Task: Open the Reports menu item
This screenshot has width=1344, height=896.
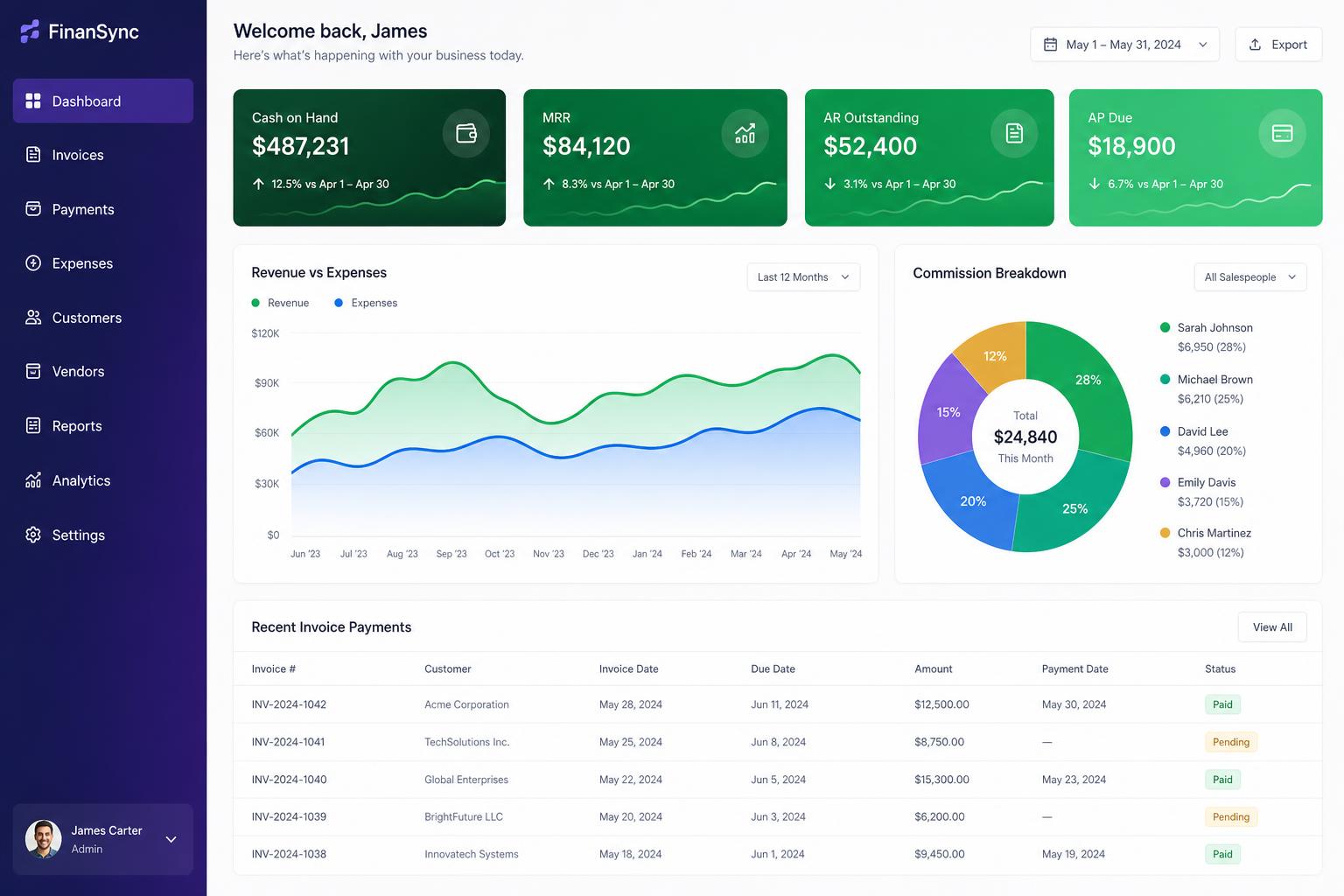Action: click(x=103, y=425)
